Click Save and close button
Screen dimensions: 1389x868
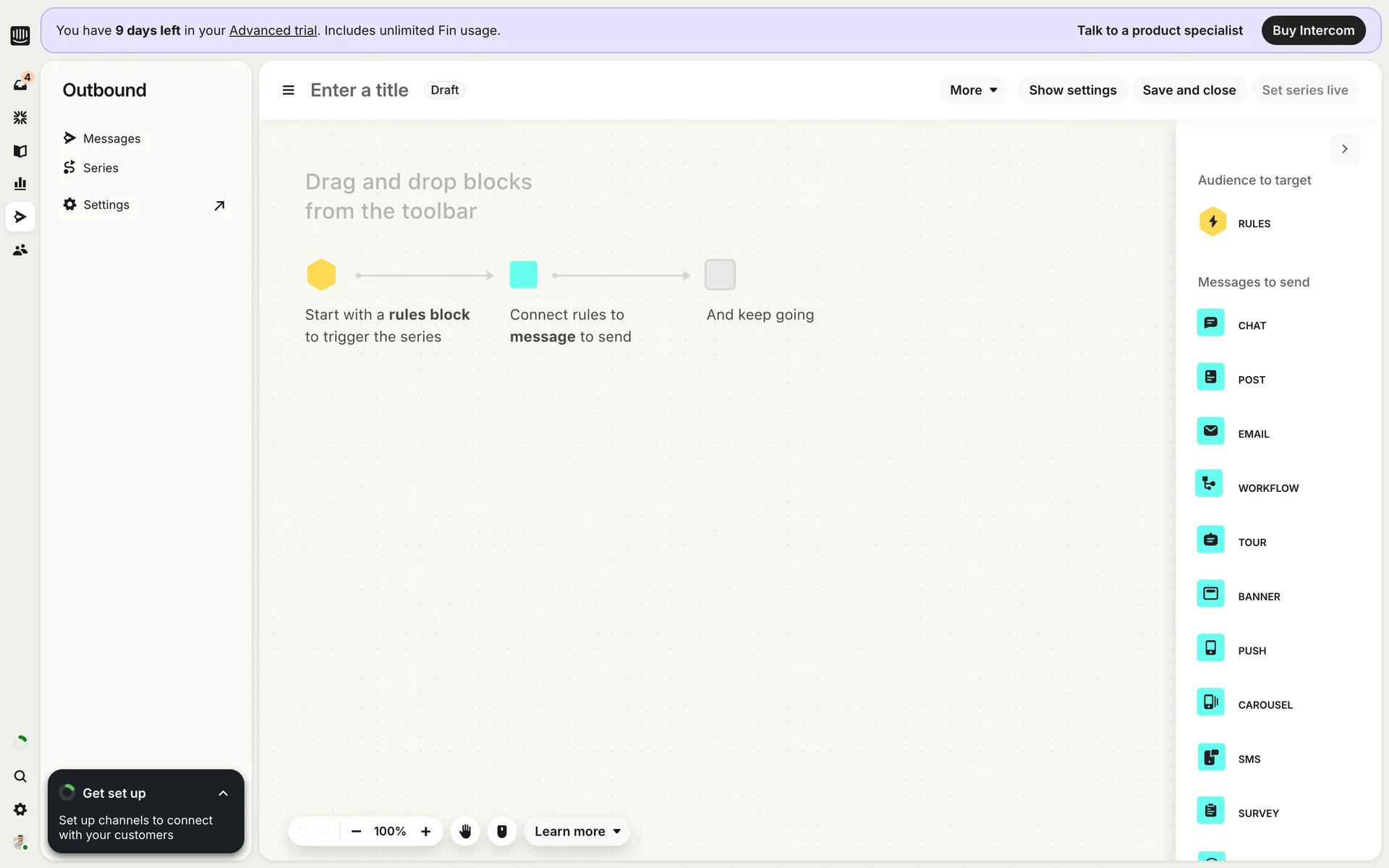pos(1189,90)
